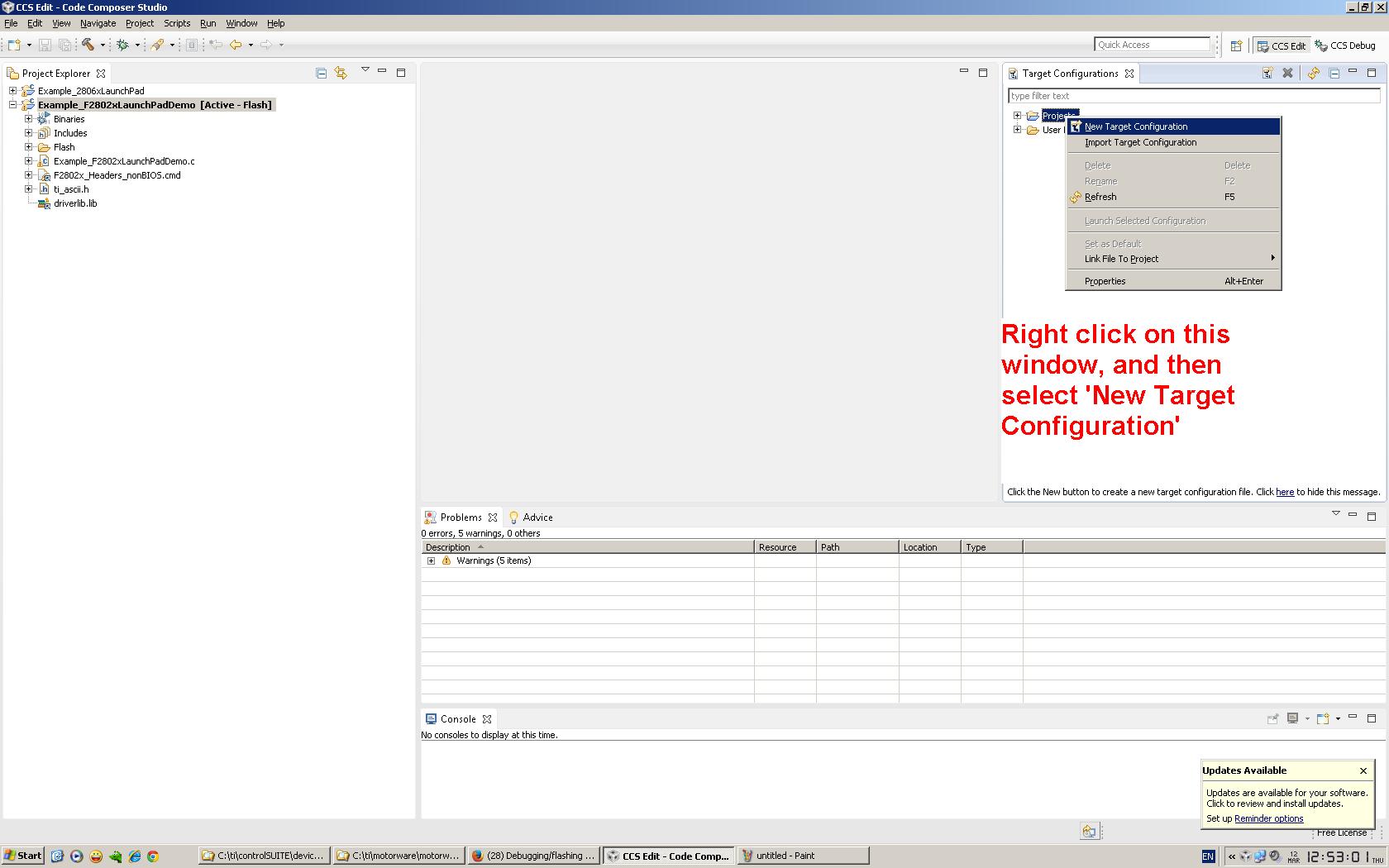The height and width of the screenshot is (868, 1389).
Task: Launch a Debug session using the bug icon
Action: click(x=122, y=45)
